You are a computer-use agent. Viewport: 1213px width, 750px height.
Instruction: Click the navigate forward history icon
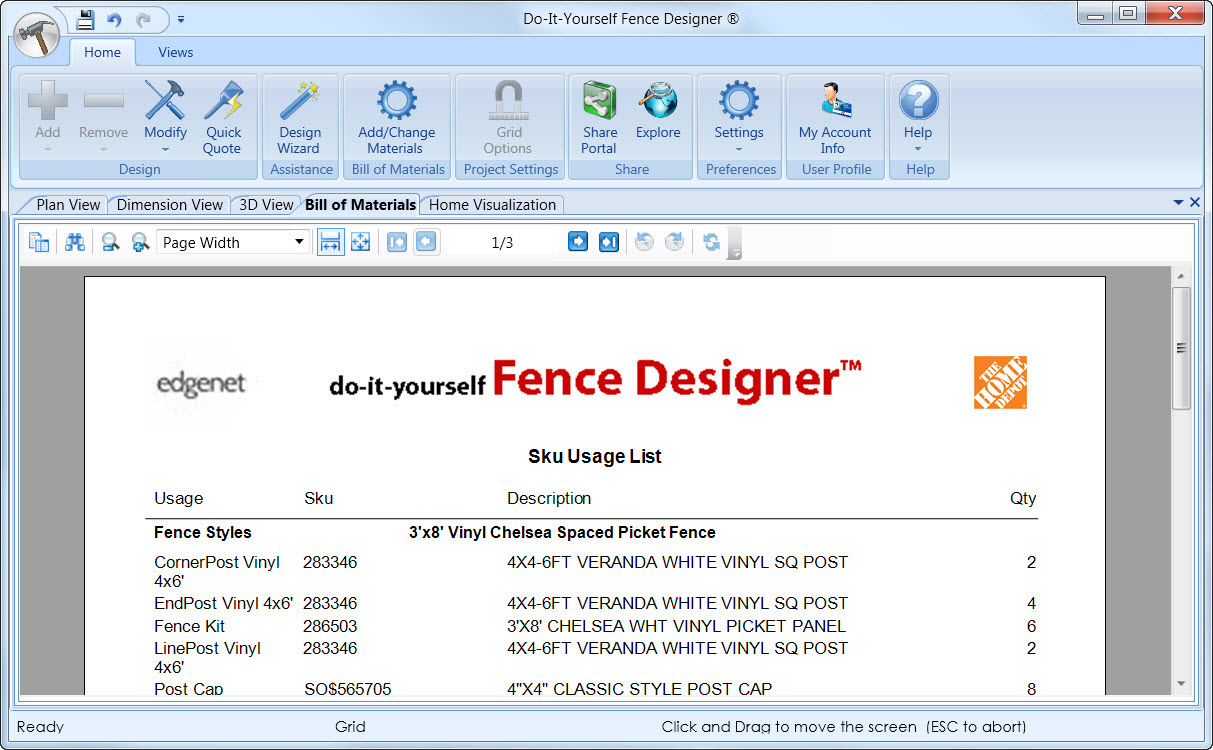[x=675, y=242]
